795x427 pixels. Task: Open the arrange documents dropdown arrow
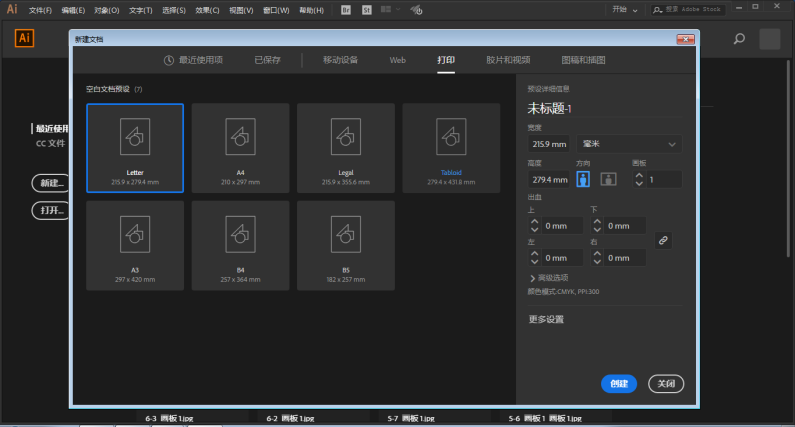point(398,10)
